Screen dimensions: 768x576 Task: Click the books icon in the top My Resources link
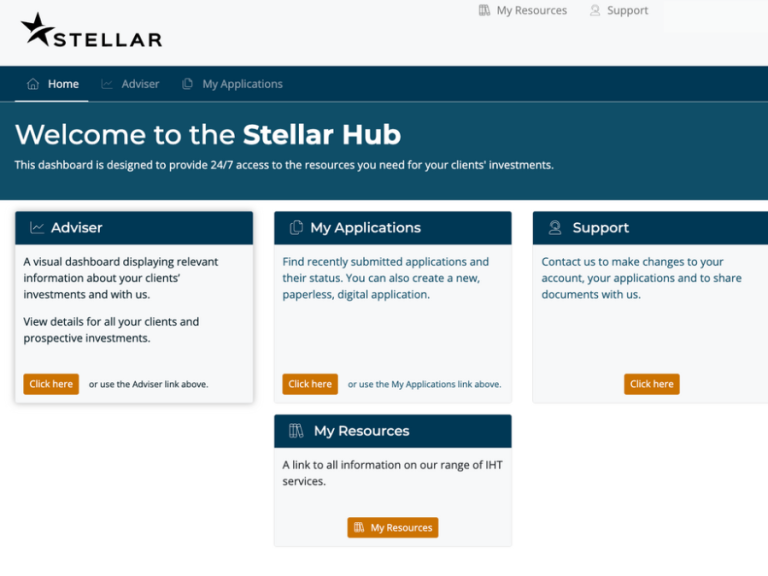(484, 10)
